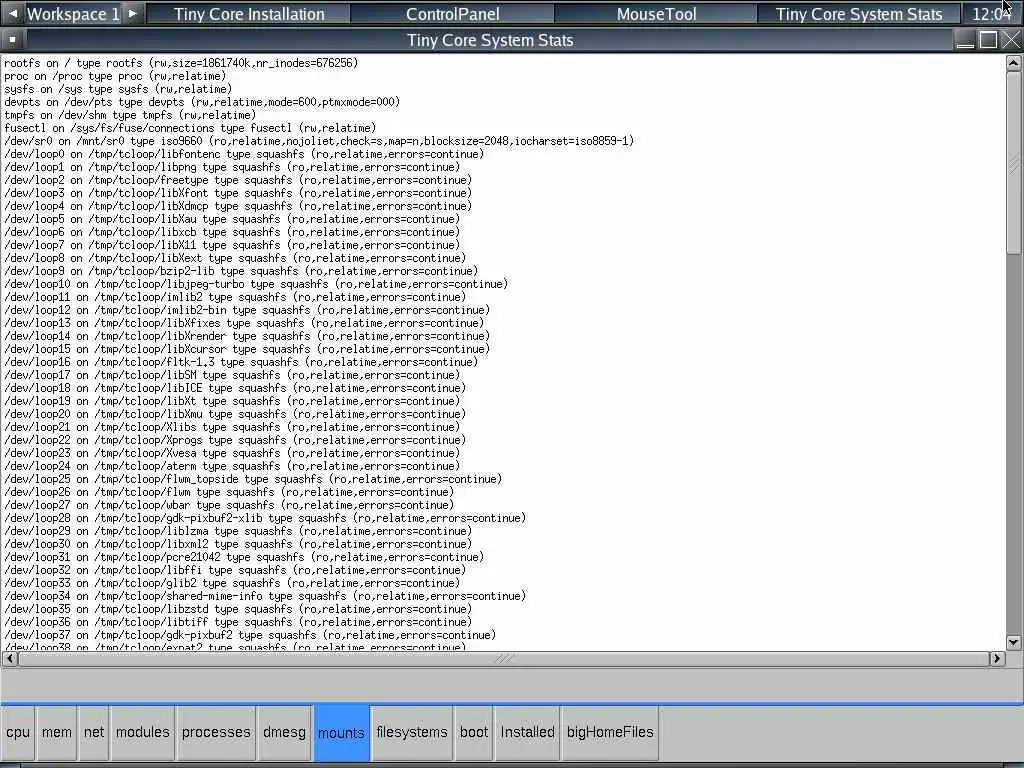Click the horizontal scrollbar left arrow

pyautogui.click(x=9, y=658)
